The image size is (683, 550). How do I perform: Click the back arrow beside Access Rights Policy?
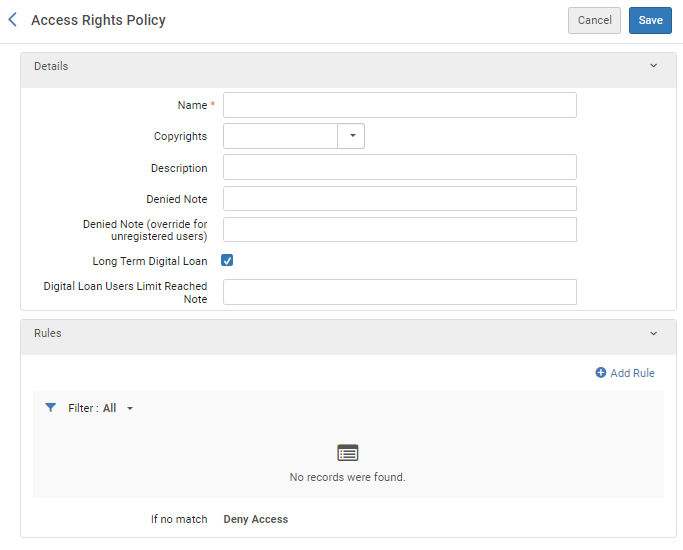[13, 20]
